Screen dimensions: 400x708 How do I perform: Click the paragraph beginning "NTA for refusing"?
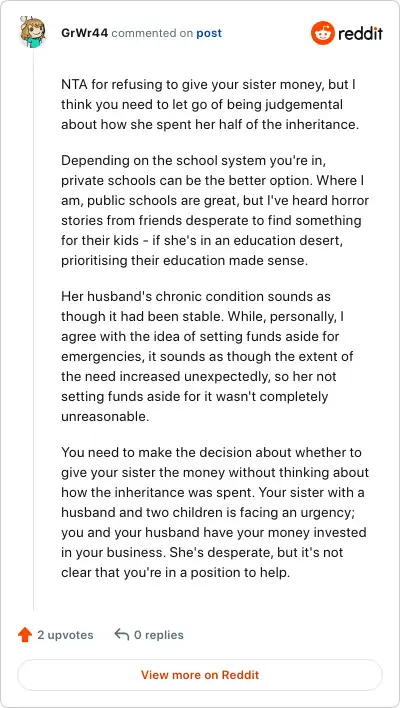[210, 105]
